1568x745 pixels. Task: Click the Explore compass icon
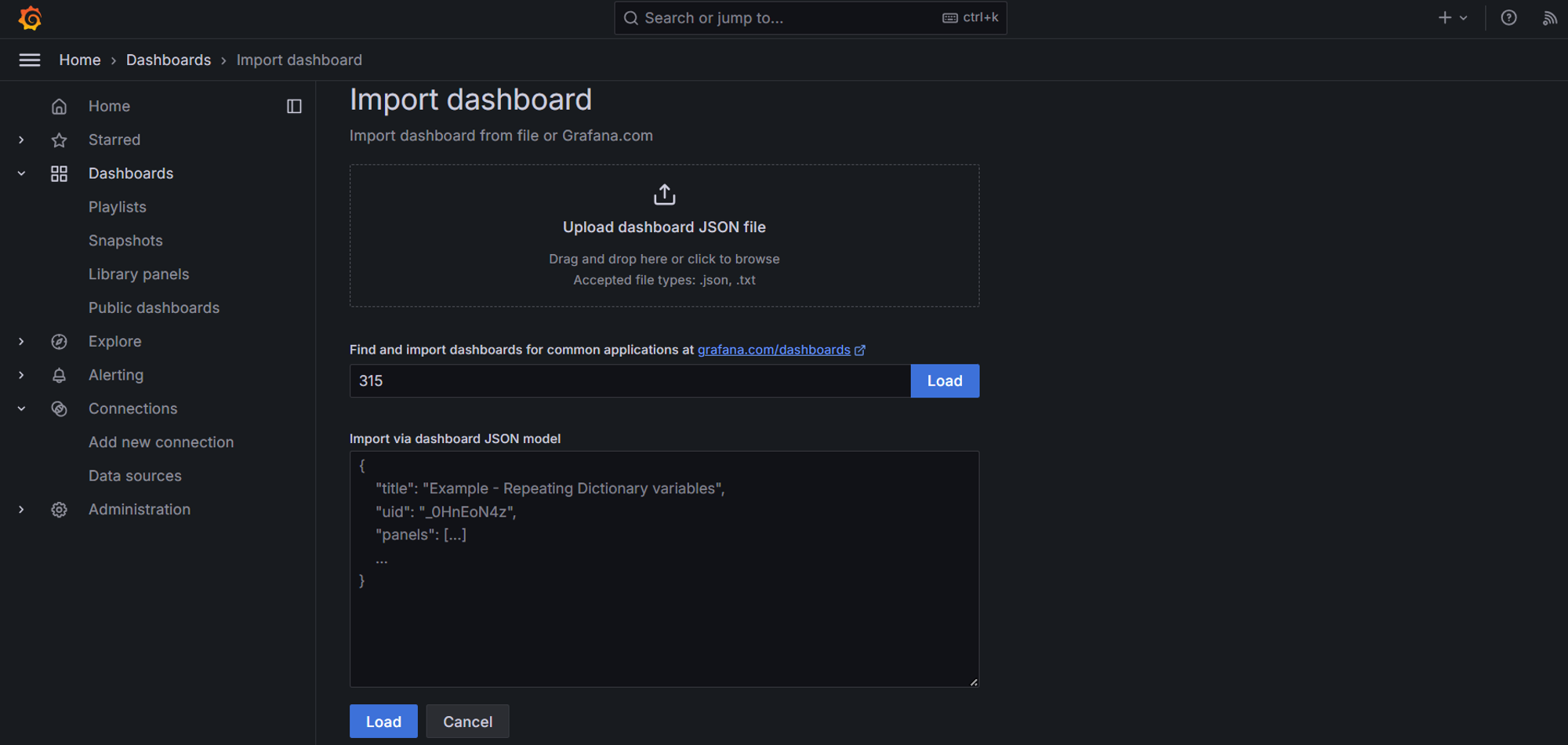pyautogui.click(x=60, y=341)
